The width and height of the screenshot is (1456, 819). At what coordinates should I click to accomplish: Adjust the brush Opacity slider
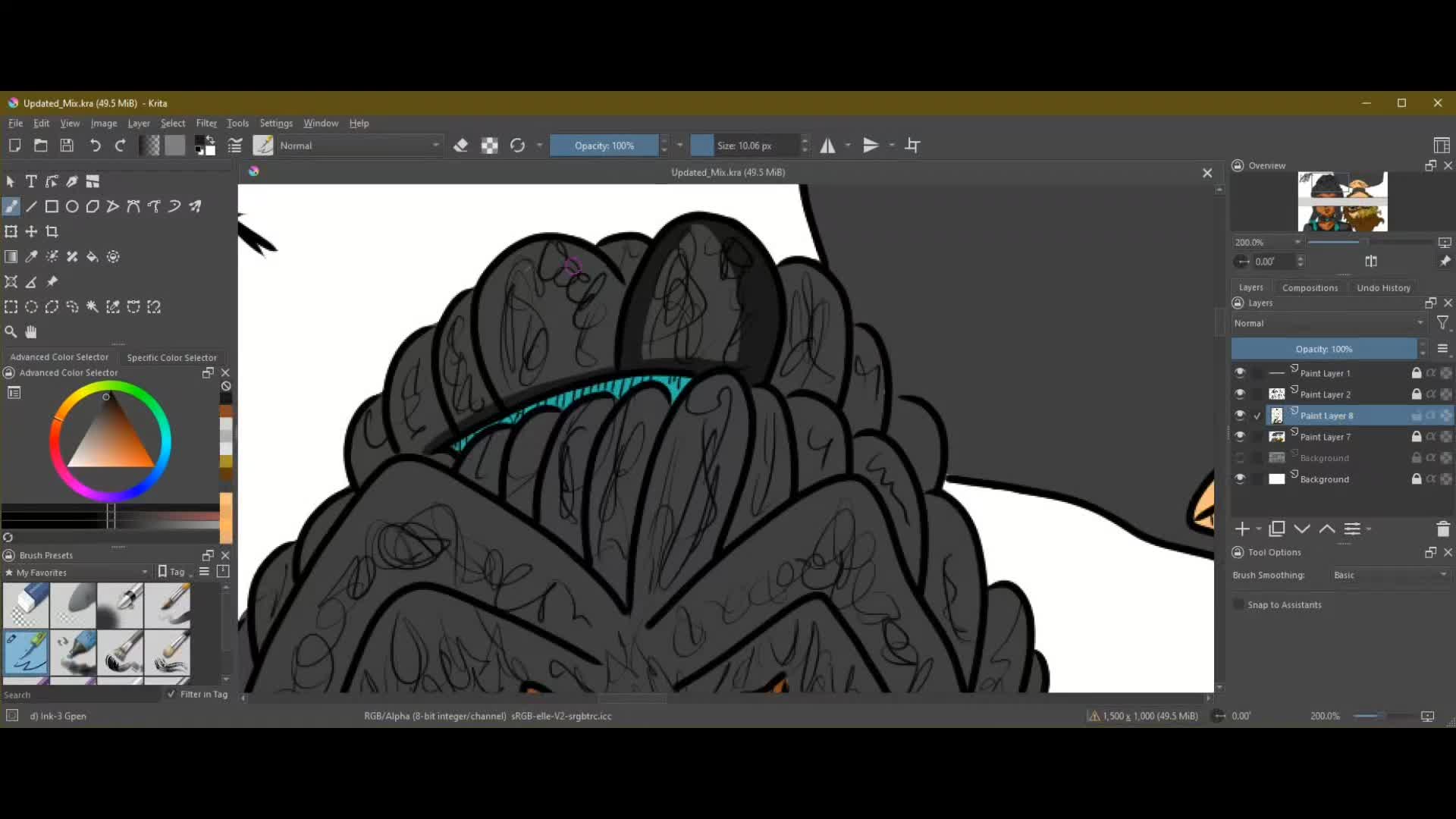tap(604, 146)
